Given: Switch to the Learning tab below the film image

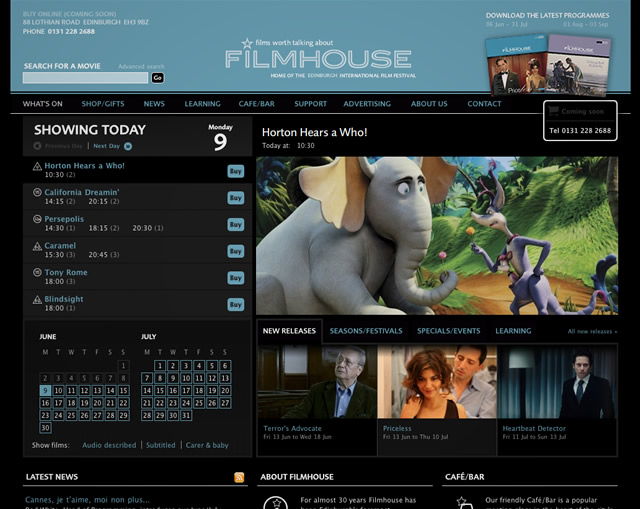Looking at the screenshot, I should [x=513, y=331].
